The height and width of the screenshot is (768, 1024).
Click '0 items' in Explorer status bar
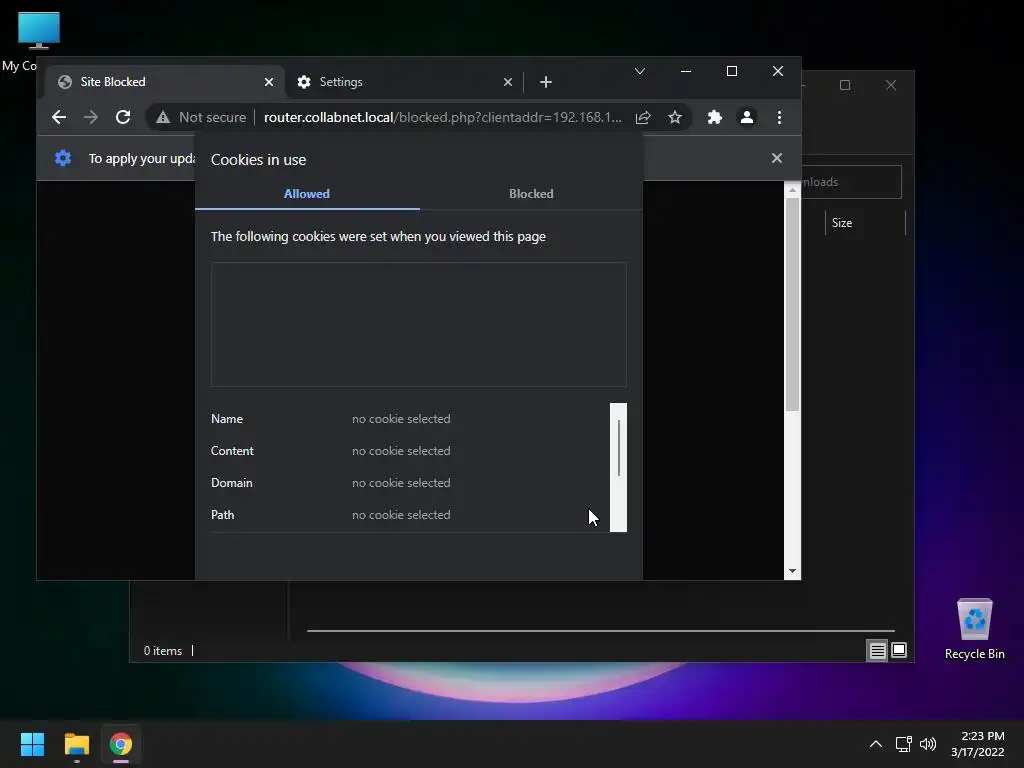(163, 651)
